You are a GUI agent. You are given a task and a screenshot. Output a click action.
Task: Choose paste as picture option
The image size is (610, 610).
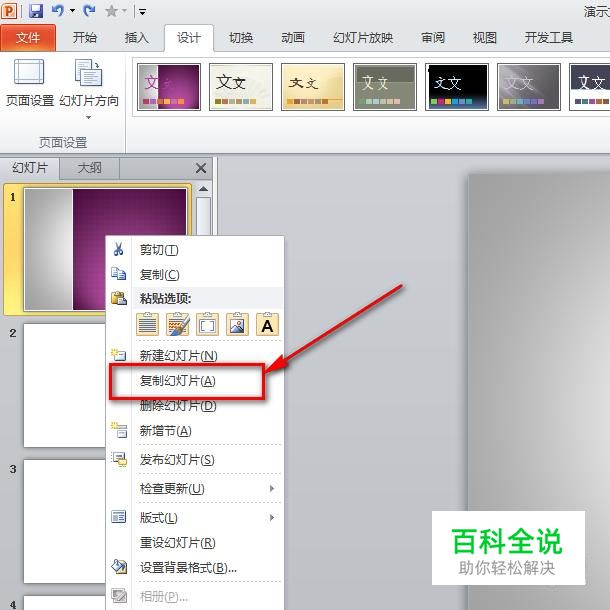(x=237, y=324)
